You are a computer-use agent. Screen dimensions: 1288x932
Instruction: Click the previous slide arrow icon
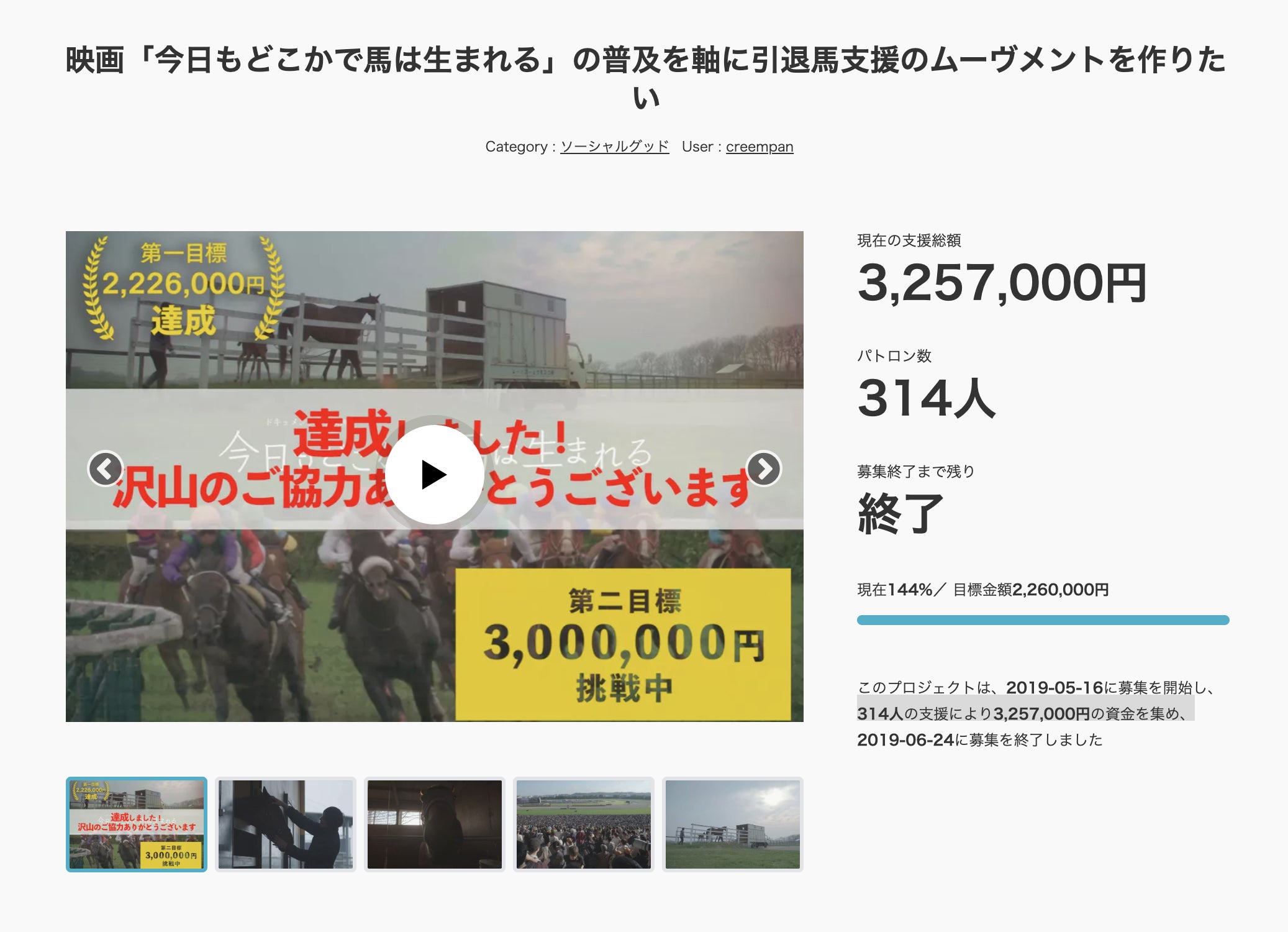[106, 468]
